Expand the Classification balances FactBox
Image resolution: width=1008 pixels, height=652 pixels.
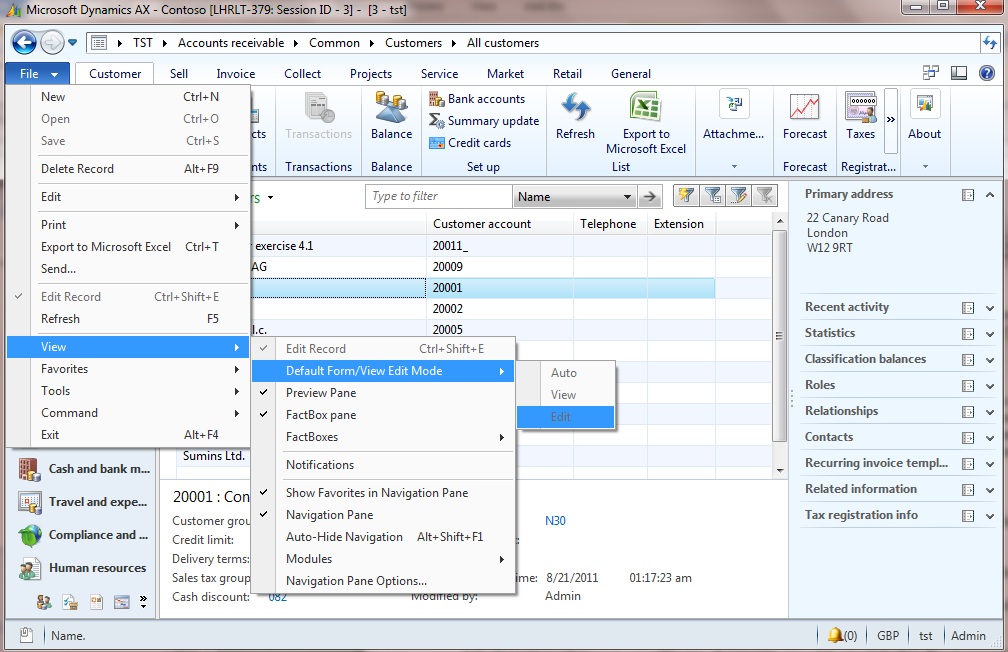[990, 360]
